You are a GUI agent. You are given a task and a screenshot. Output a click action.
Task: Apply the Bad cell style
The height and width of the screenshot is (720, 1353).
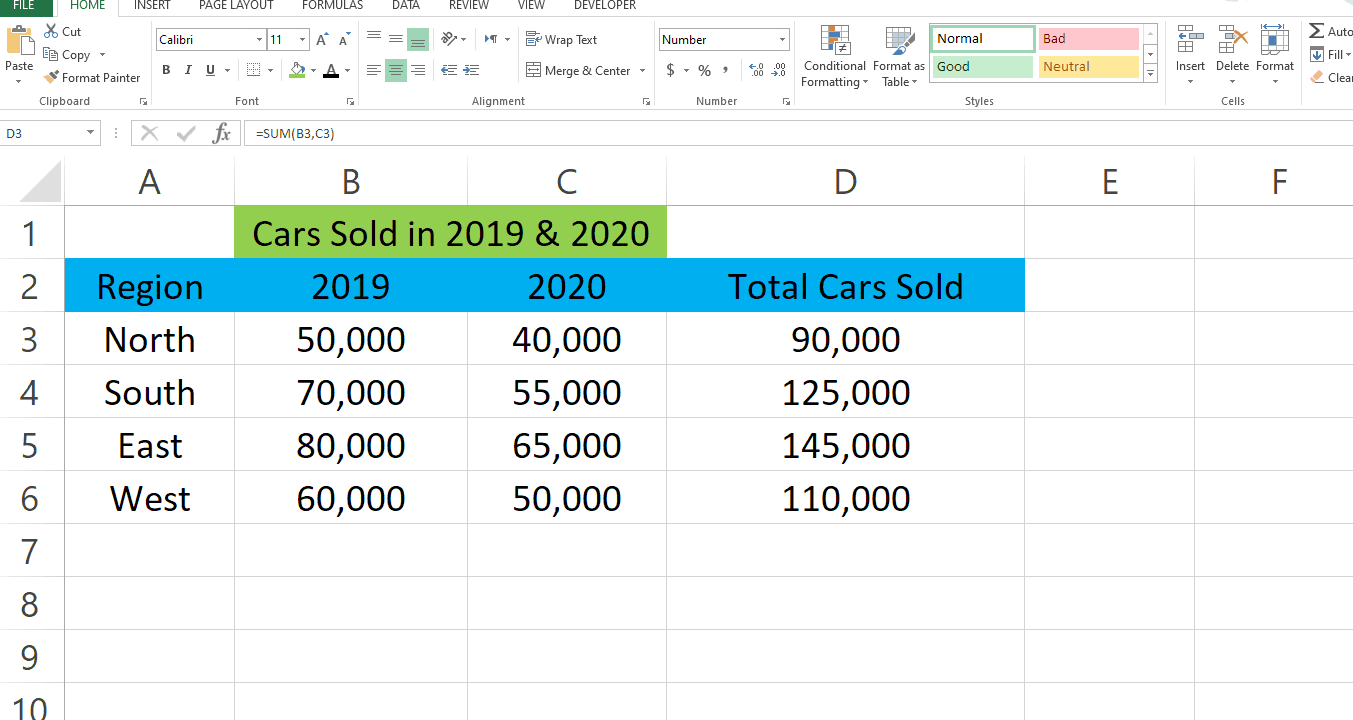tap(1088, 37)
